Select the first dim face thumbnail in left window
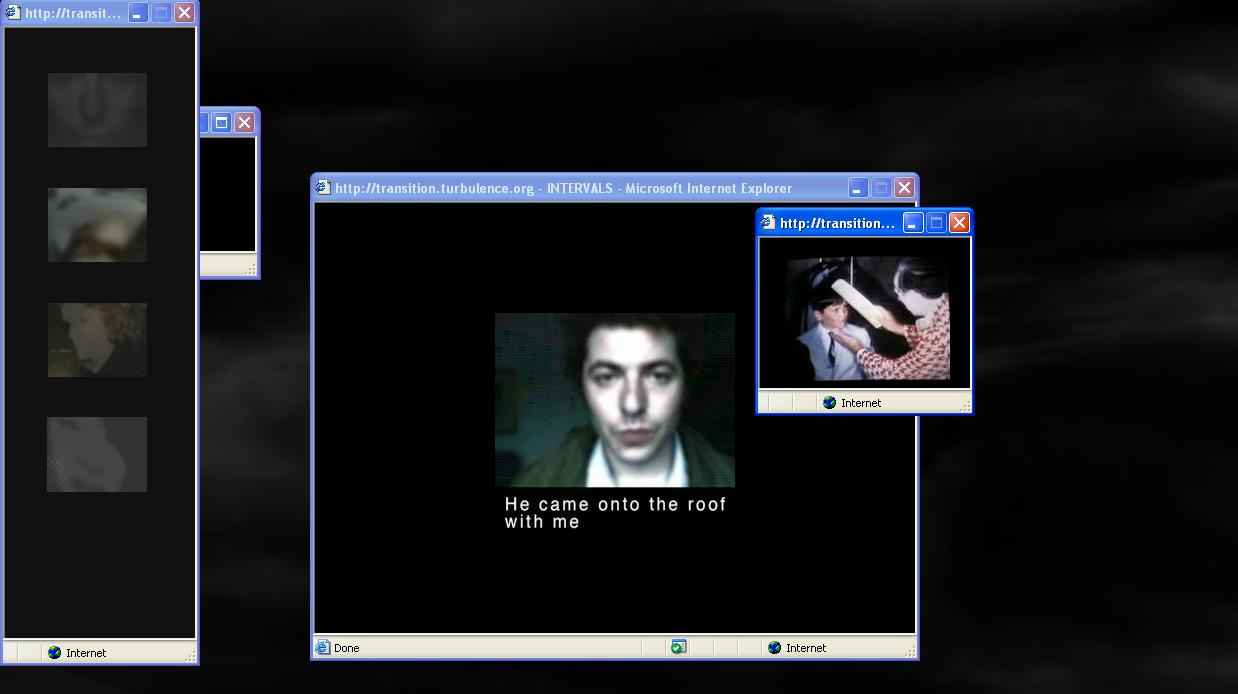Viewport: 1238px width, 694px height. 97,110
